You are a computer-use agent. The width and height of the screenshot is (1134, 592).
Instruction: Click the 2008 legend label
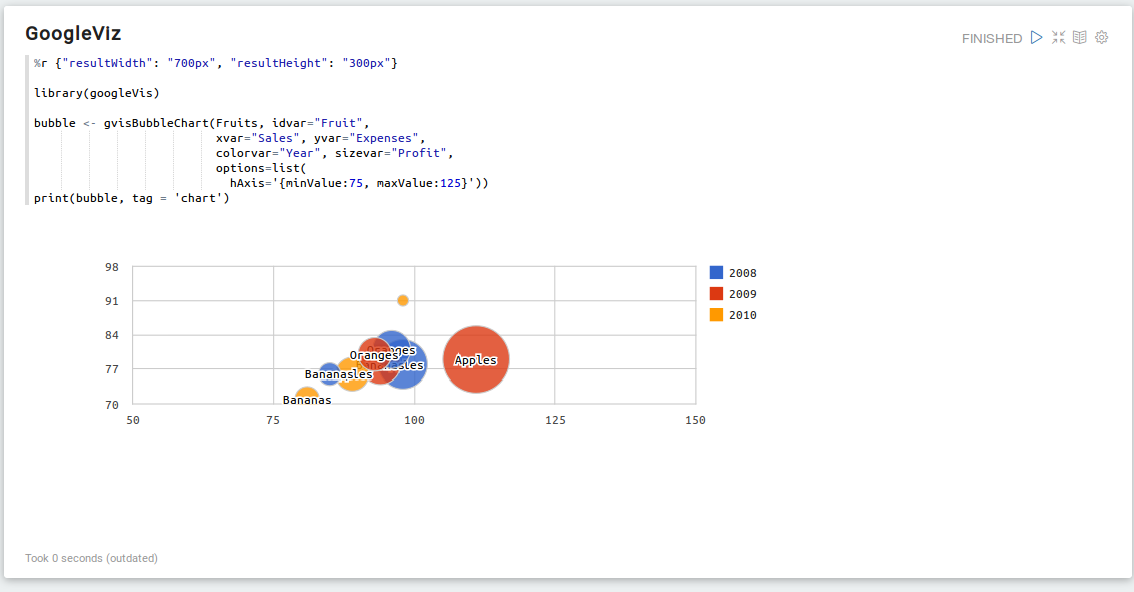(x=743, y=273)
